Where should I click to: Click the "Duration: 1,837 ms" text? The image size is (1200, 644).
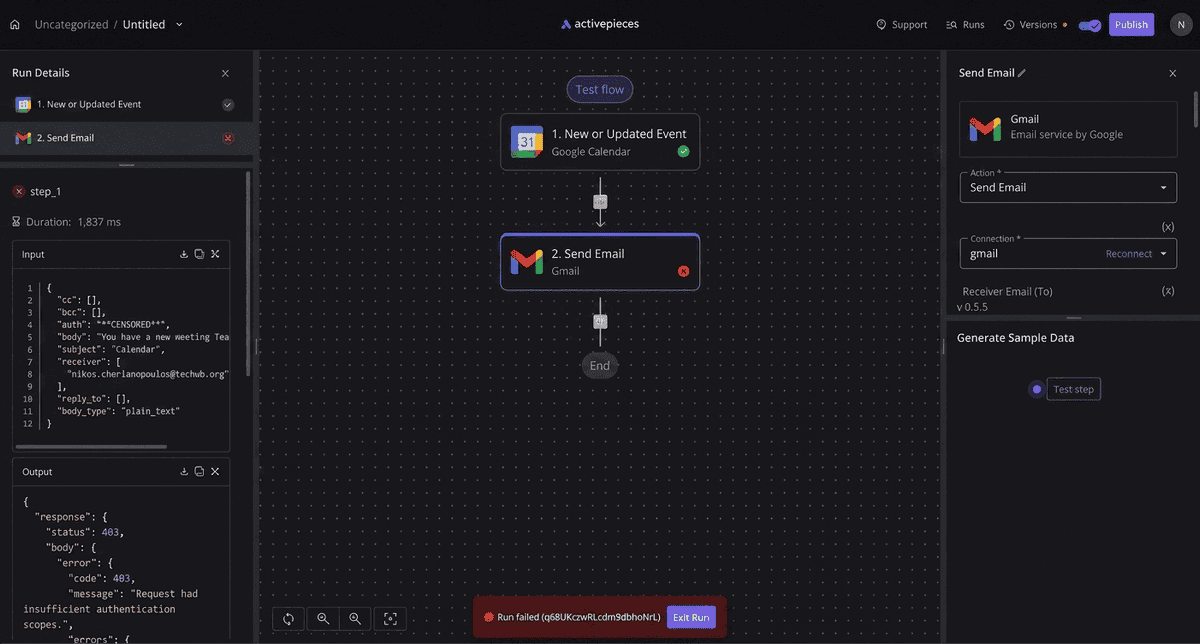point(71,222)
